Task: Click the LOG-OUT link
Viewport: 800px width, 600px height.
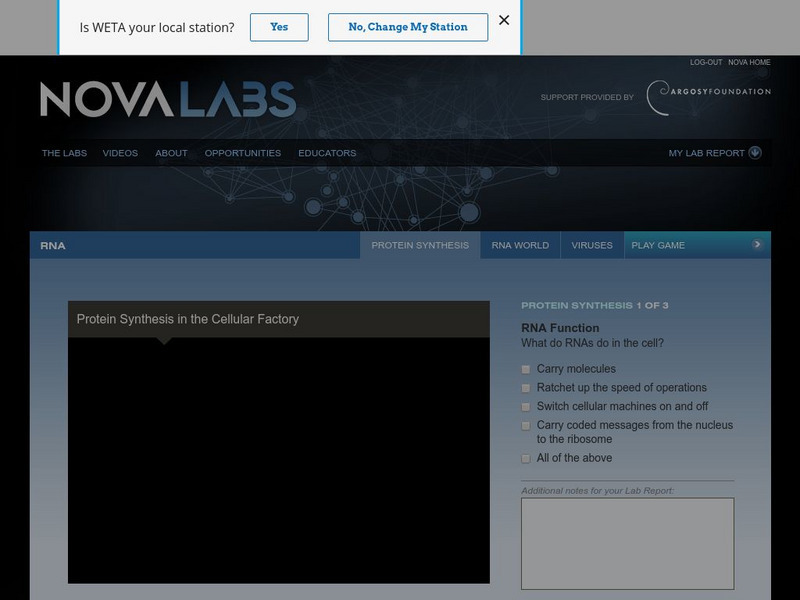Action: (x=706, y=62)
